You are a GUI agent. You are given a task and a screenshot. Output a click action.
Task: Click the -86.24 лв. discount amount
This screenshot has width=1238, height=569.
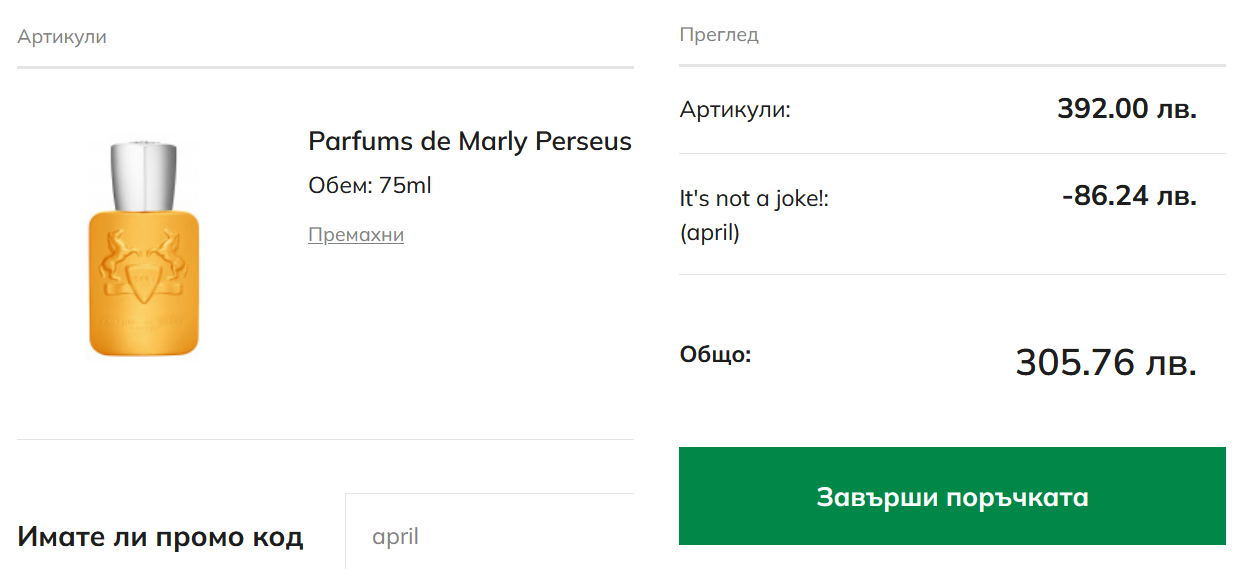pos(1129,196)
